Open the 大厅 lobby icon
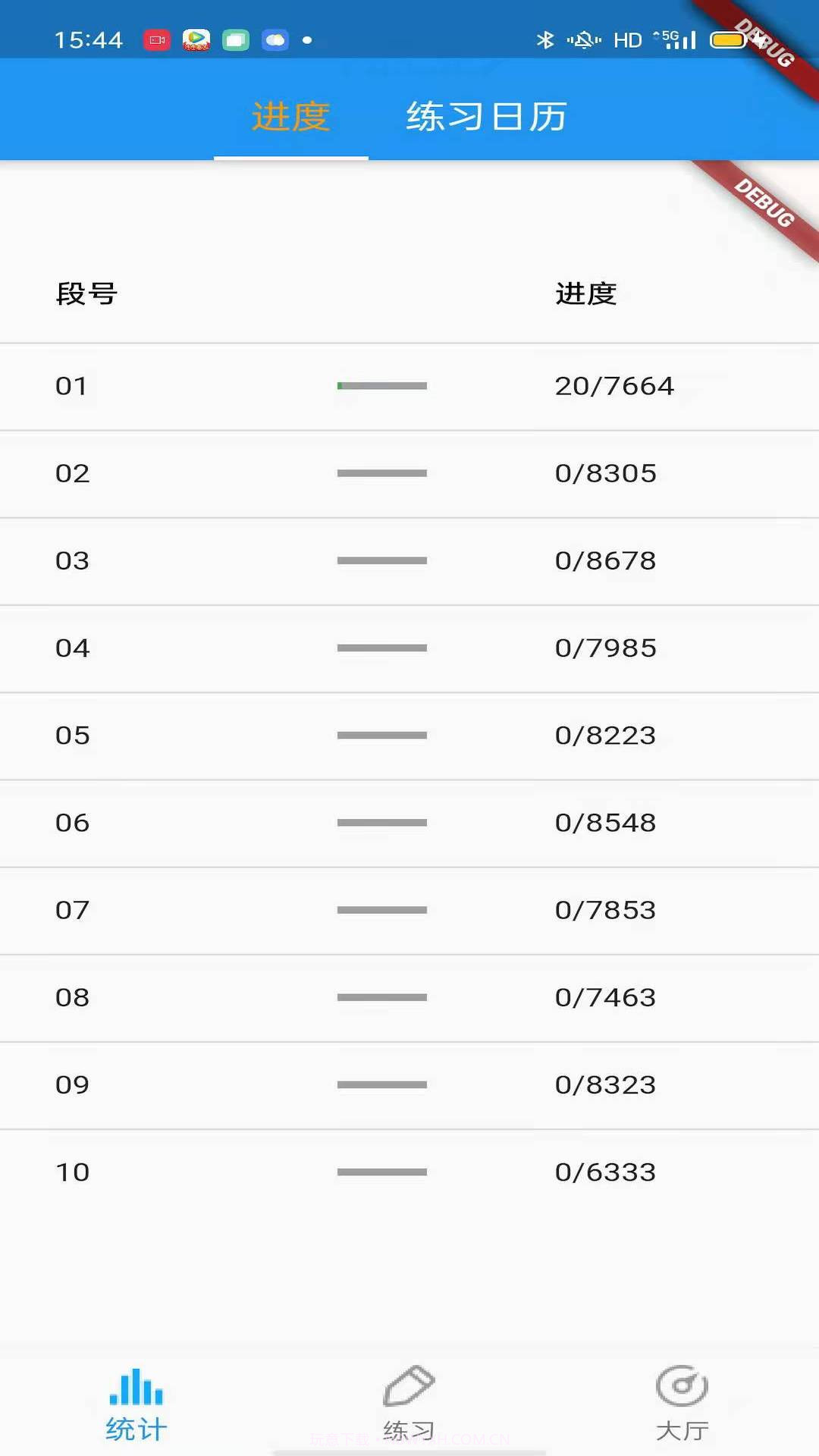 tap(682, 1386)
